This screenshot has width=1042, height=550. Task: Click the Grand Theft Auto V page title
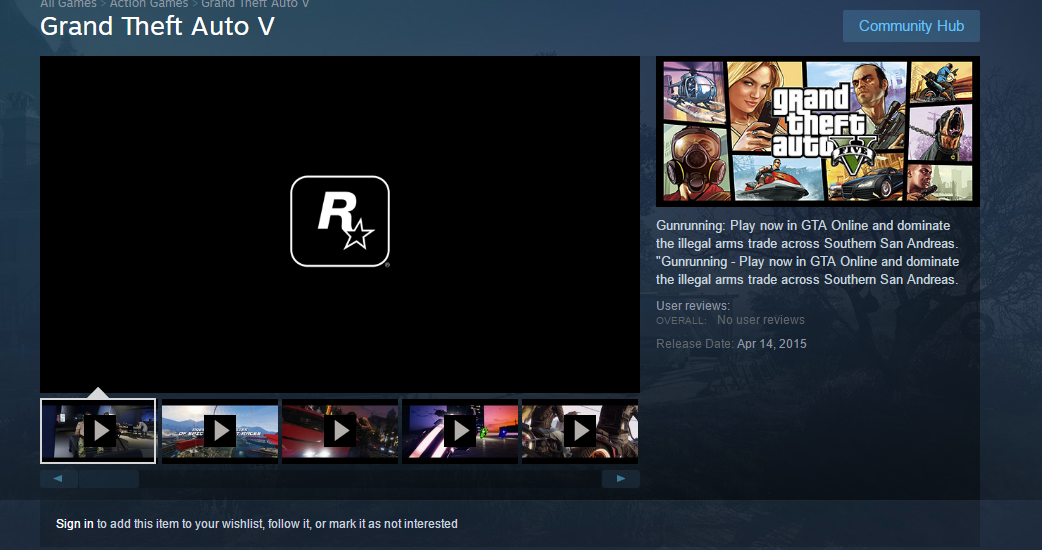157,27
